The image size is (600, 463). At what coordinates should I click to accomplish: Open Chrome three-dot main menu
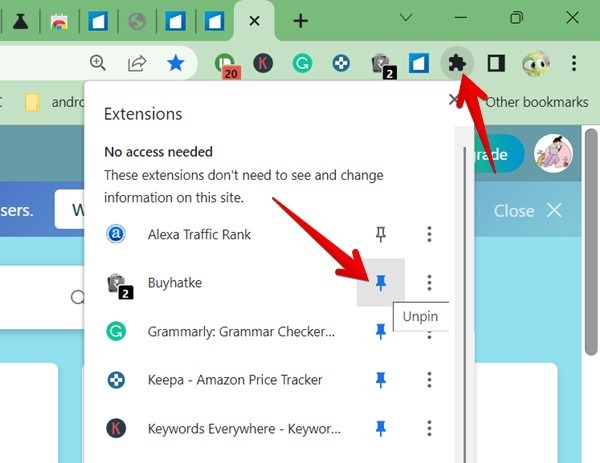574,63
